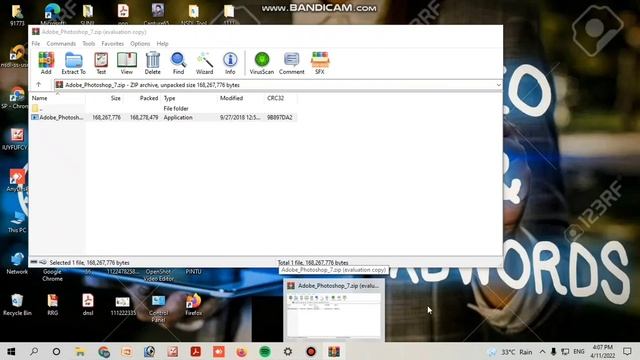
Task: Run VirusScan on the archive
Action: click(262, 63)
